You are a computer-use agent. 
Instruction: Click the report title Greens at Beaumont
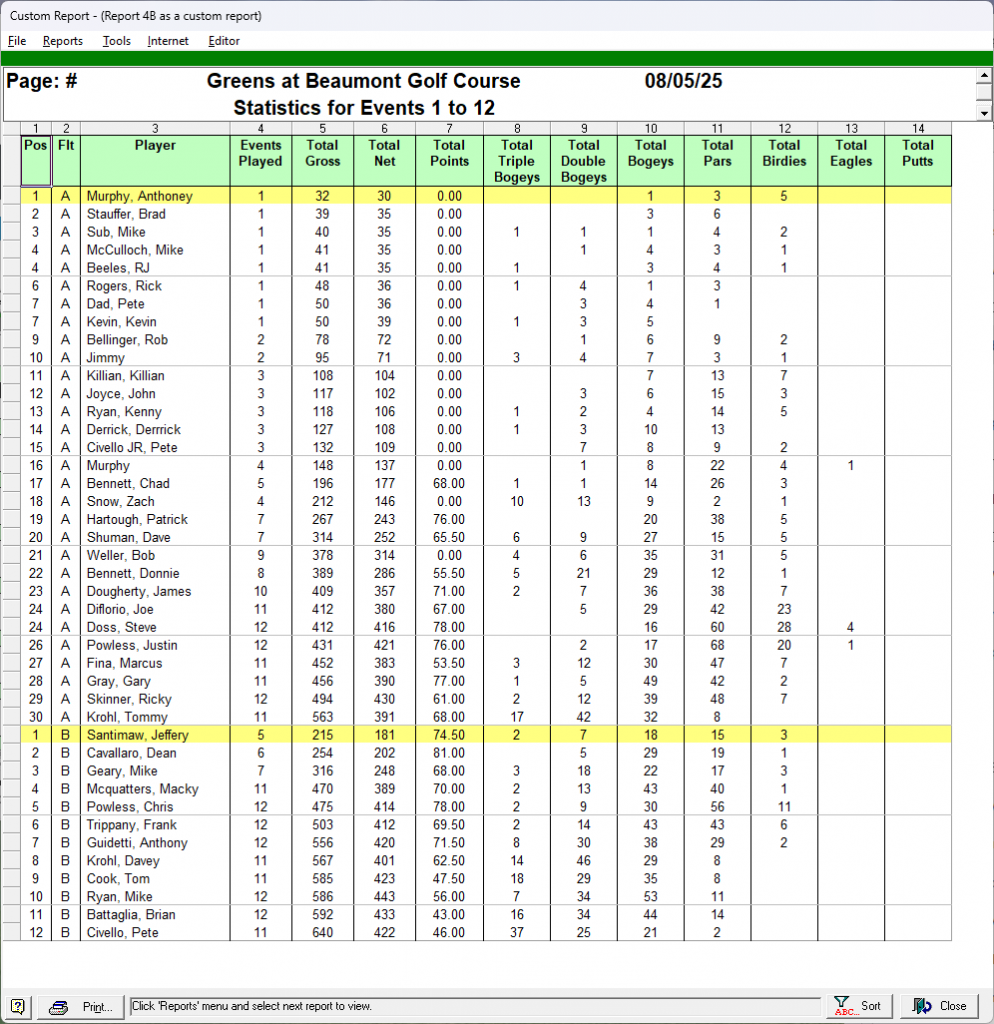[x=363, y=82]
